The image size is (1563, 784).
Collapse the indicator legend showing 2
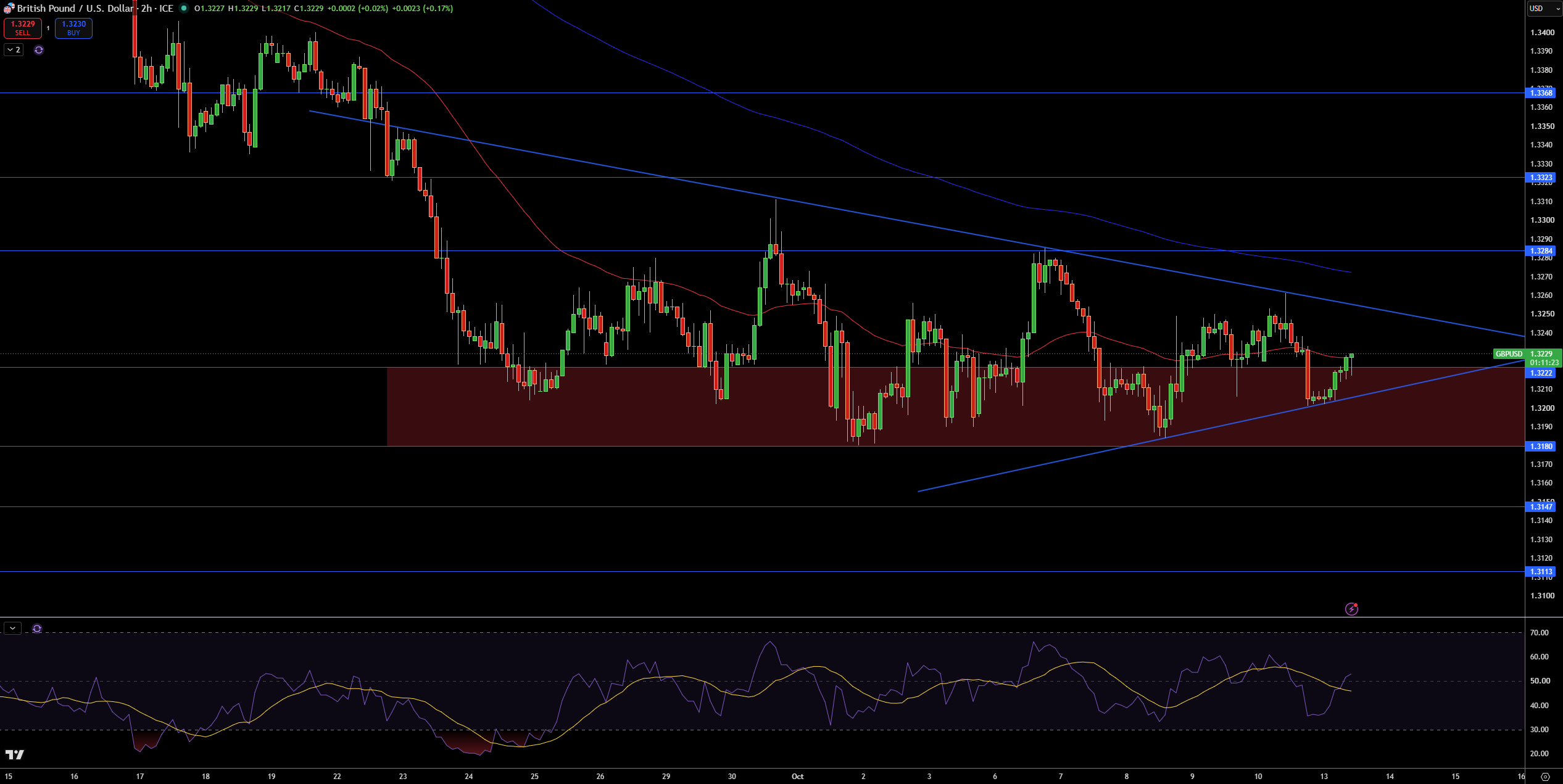[14, 50]
